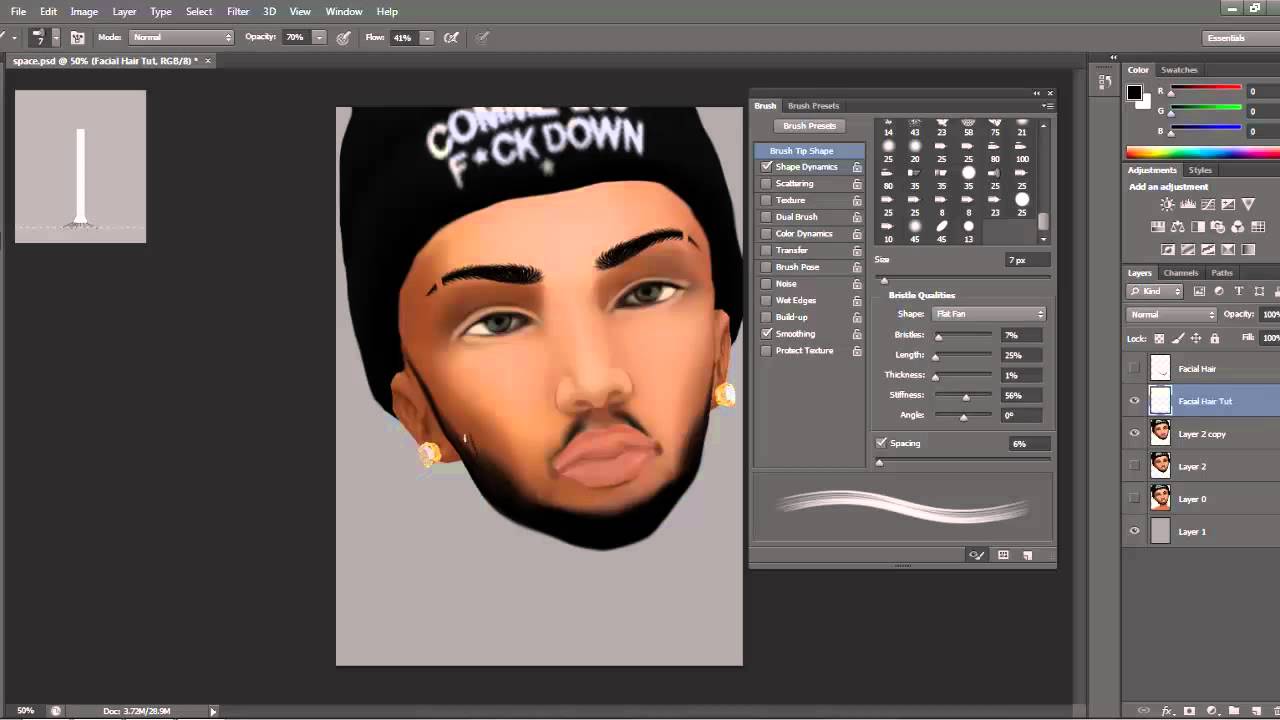The width and height of the screenshot is (1280, 720).
Task: Hide the Facial Hair Tut layer
Action: pos(1134,401)
